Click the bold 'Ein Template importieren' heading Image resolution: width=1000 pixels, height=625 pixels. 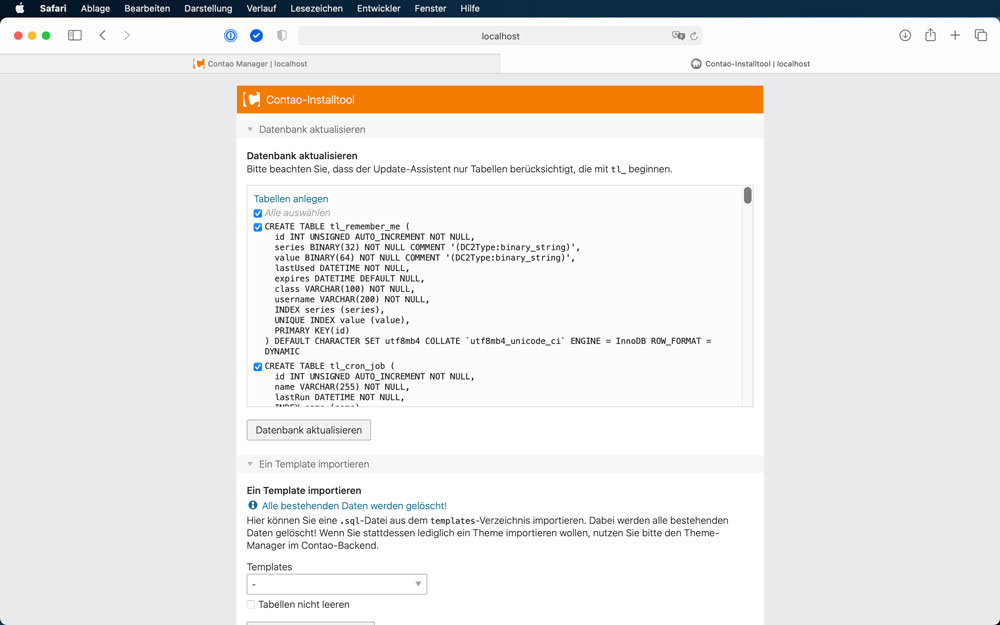pos(304,490)
